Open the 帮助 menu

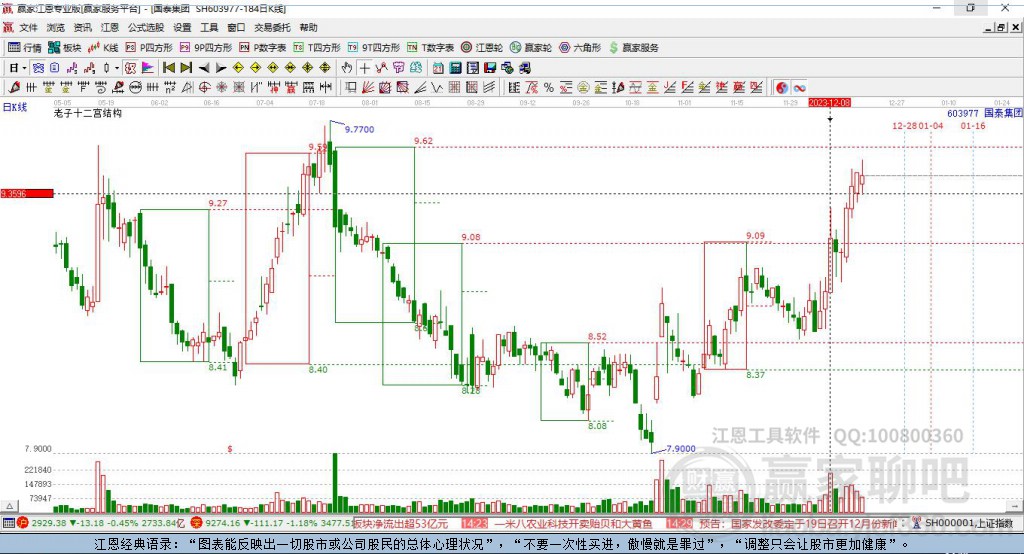point(308,27)
